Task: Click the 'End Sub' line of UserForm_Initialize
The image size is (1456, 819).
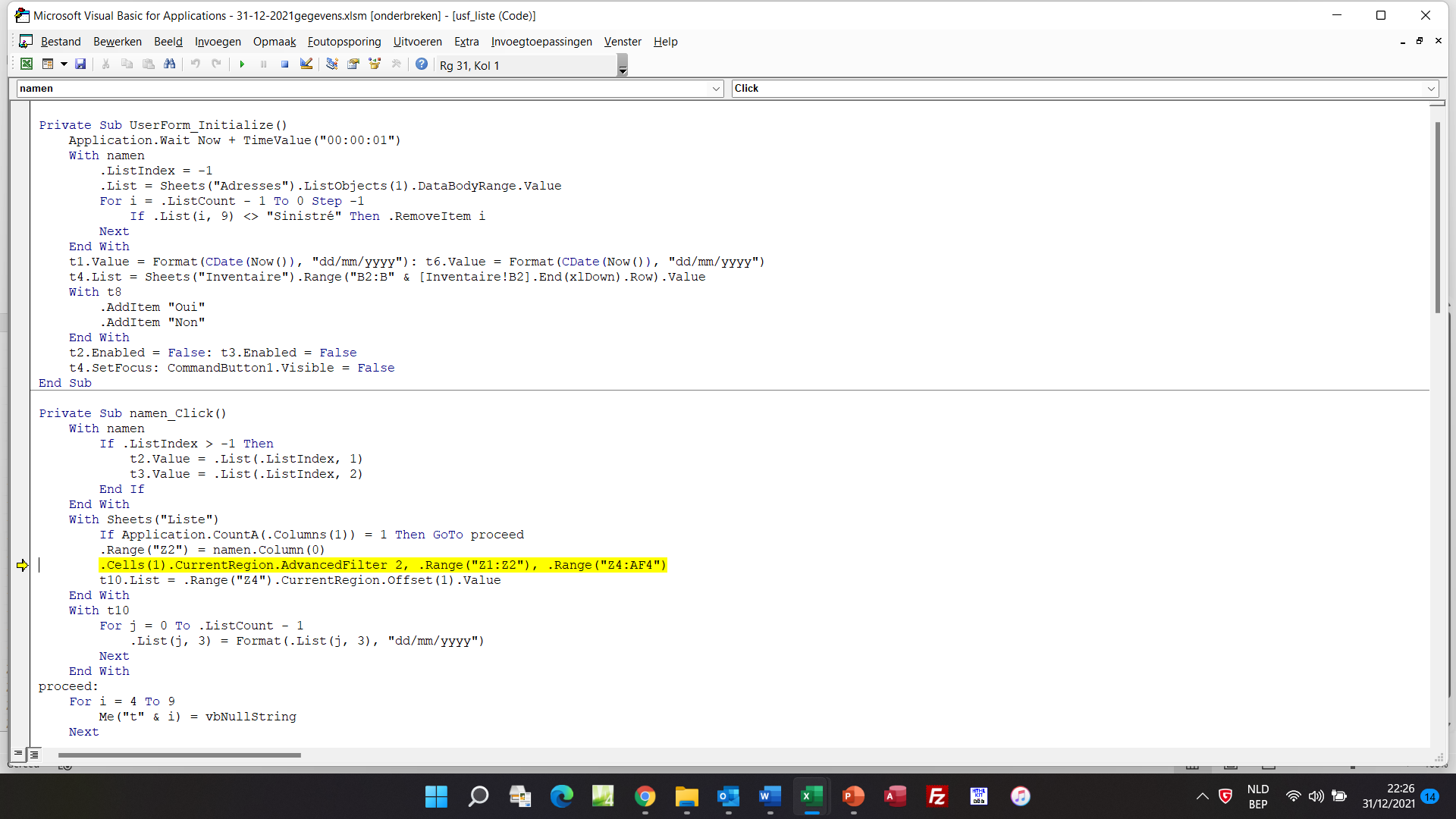Action: tap(65, 383)
